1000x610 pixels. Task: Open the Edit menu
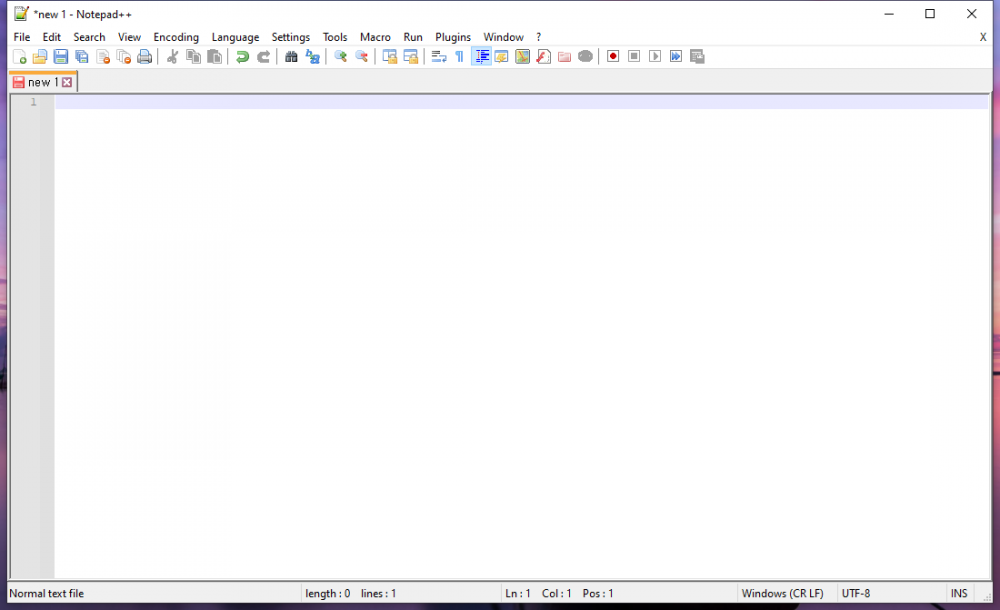[52, 37]
